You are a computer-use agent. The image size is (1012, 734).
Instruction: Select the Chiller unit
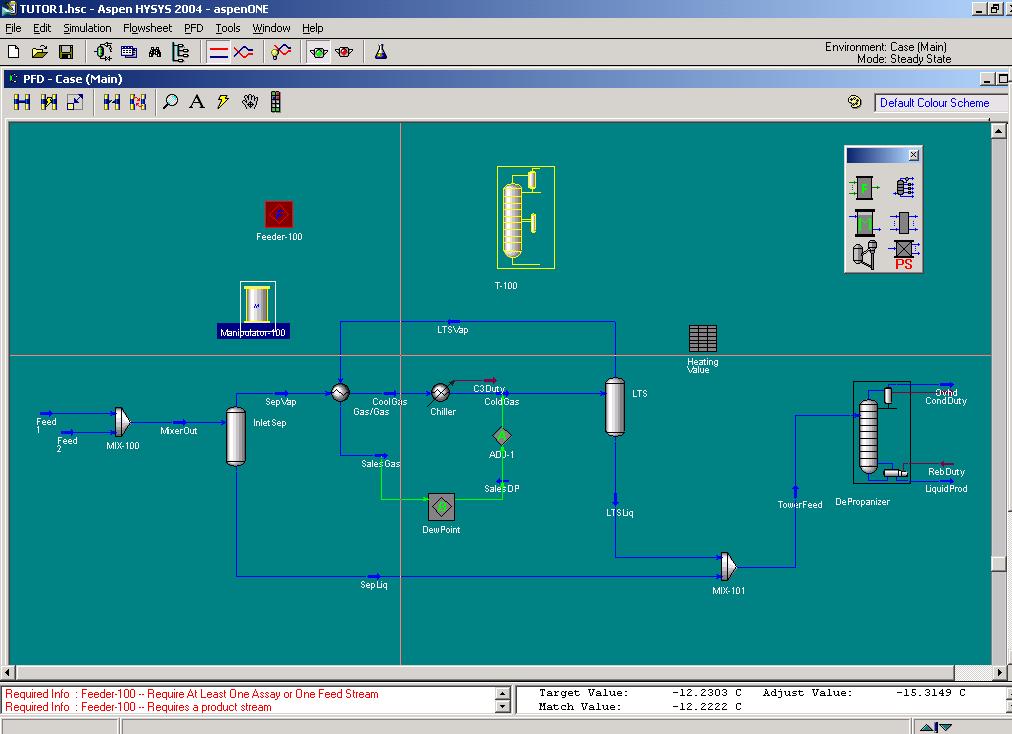pos(440,392)
